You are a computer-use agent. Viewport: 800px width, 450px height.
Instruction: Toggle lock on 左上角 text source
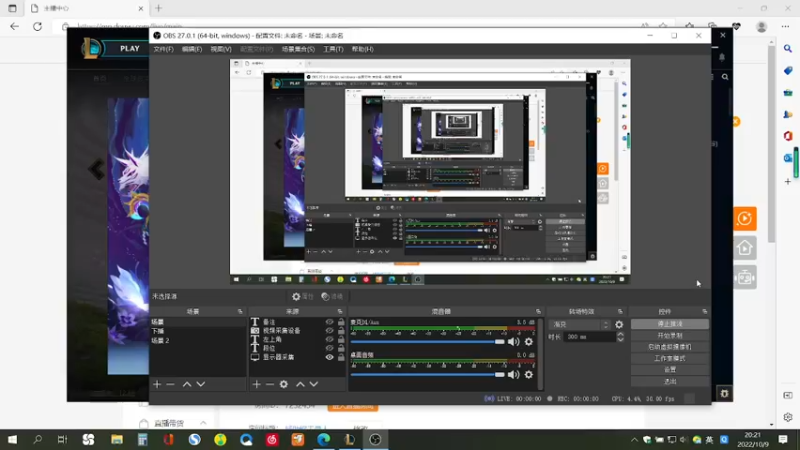341,339
